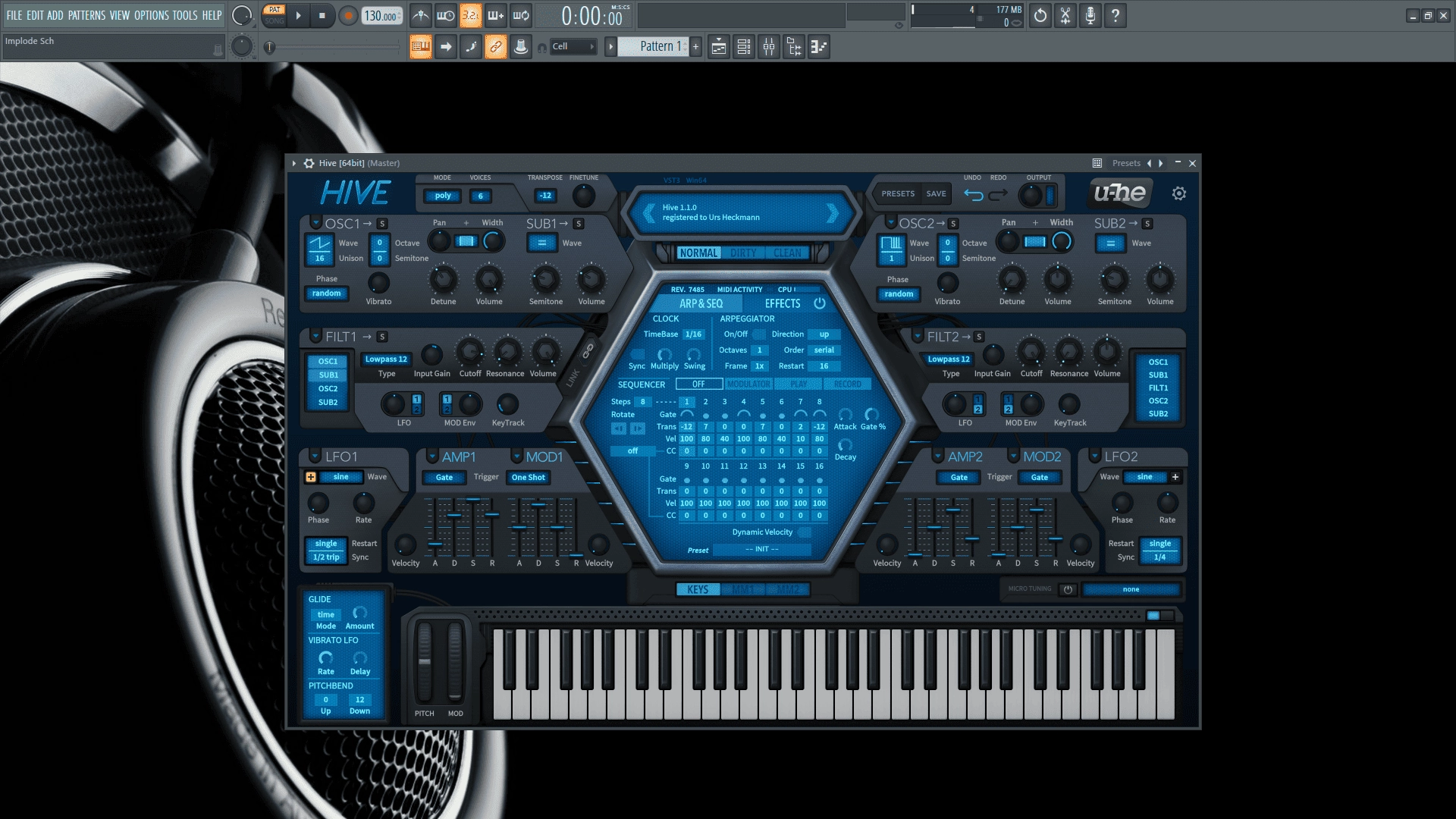Arm the record button in transport
The height and width of the screenshot is (819, 1456).
coord(348,15)
